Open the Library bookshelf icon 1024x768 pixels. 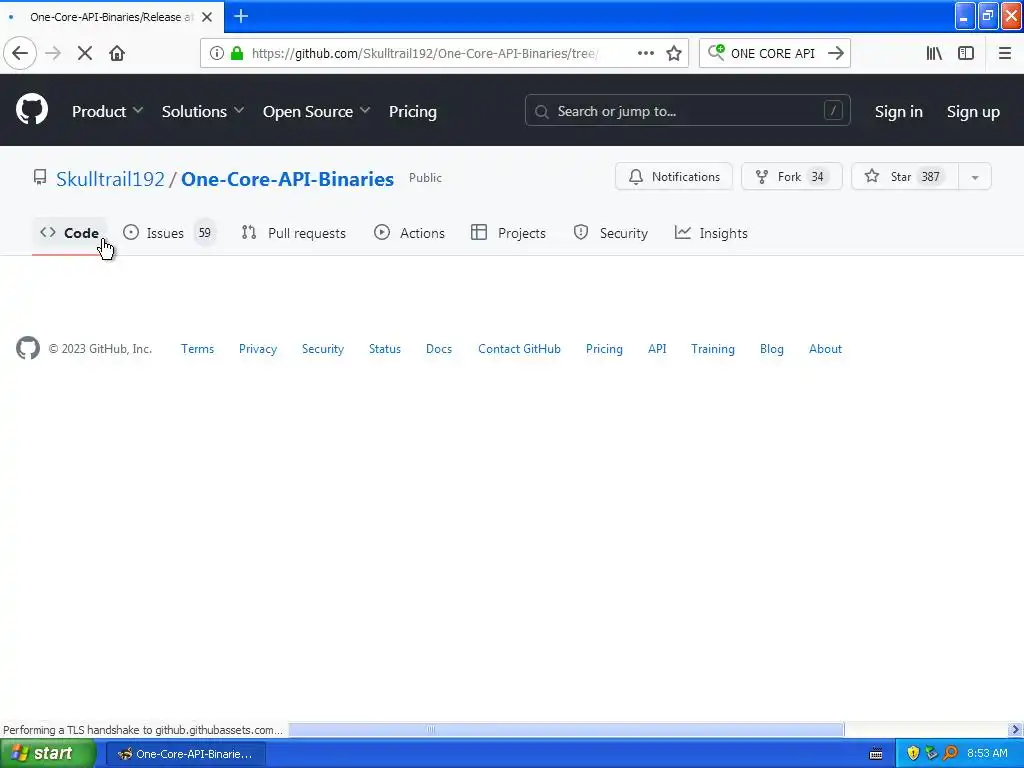point(934,54)
